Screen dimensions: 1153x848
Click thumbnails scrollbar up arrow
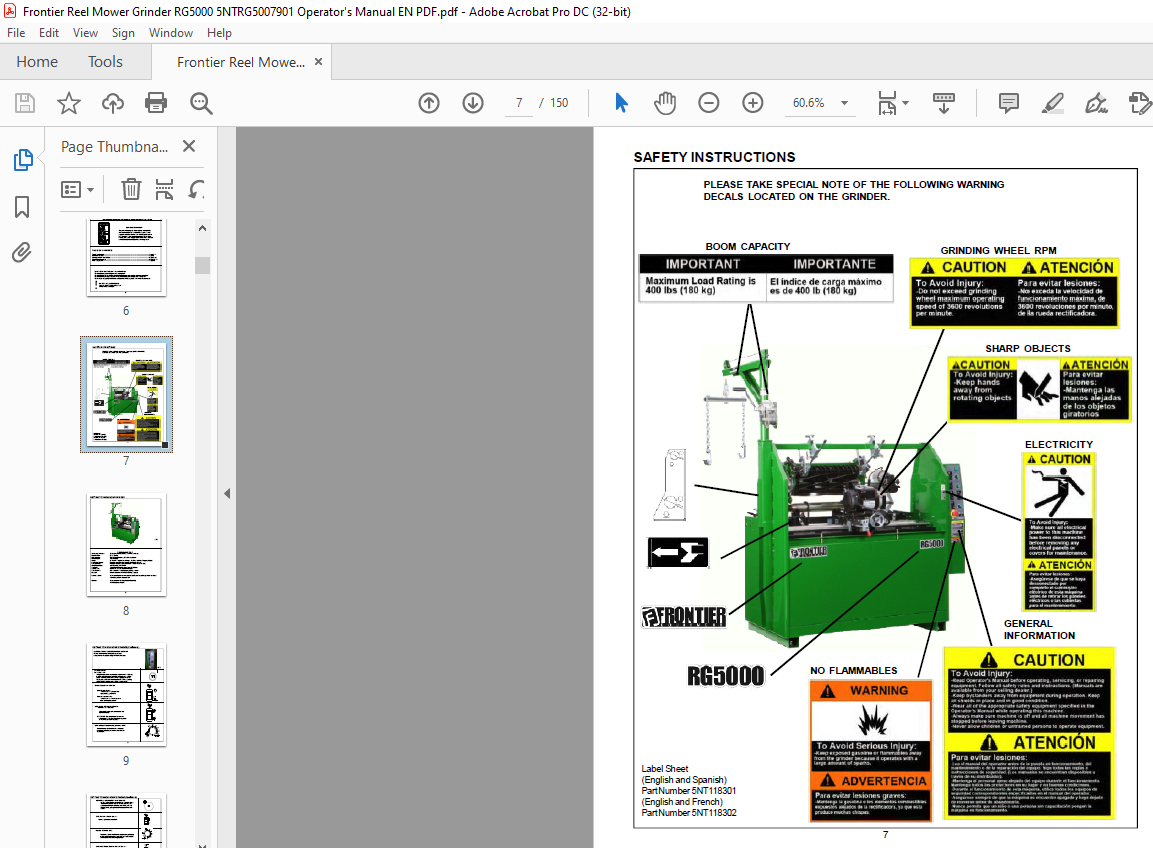pos(202,228)
